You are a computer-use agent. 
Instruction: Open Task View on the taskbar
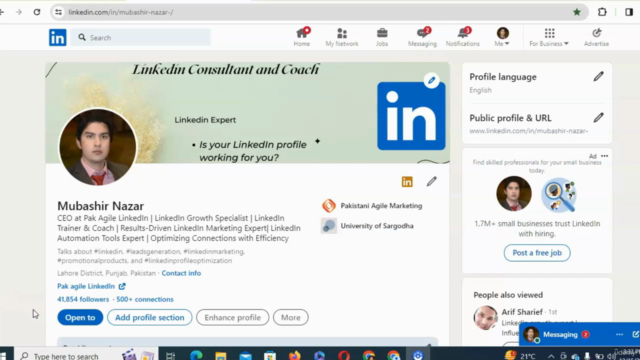click(171, 356)
